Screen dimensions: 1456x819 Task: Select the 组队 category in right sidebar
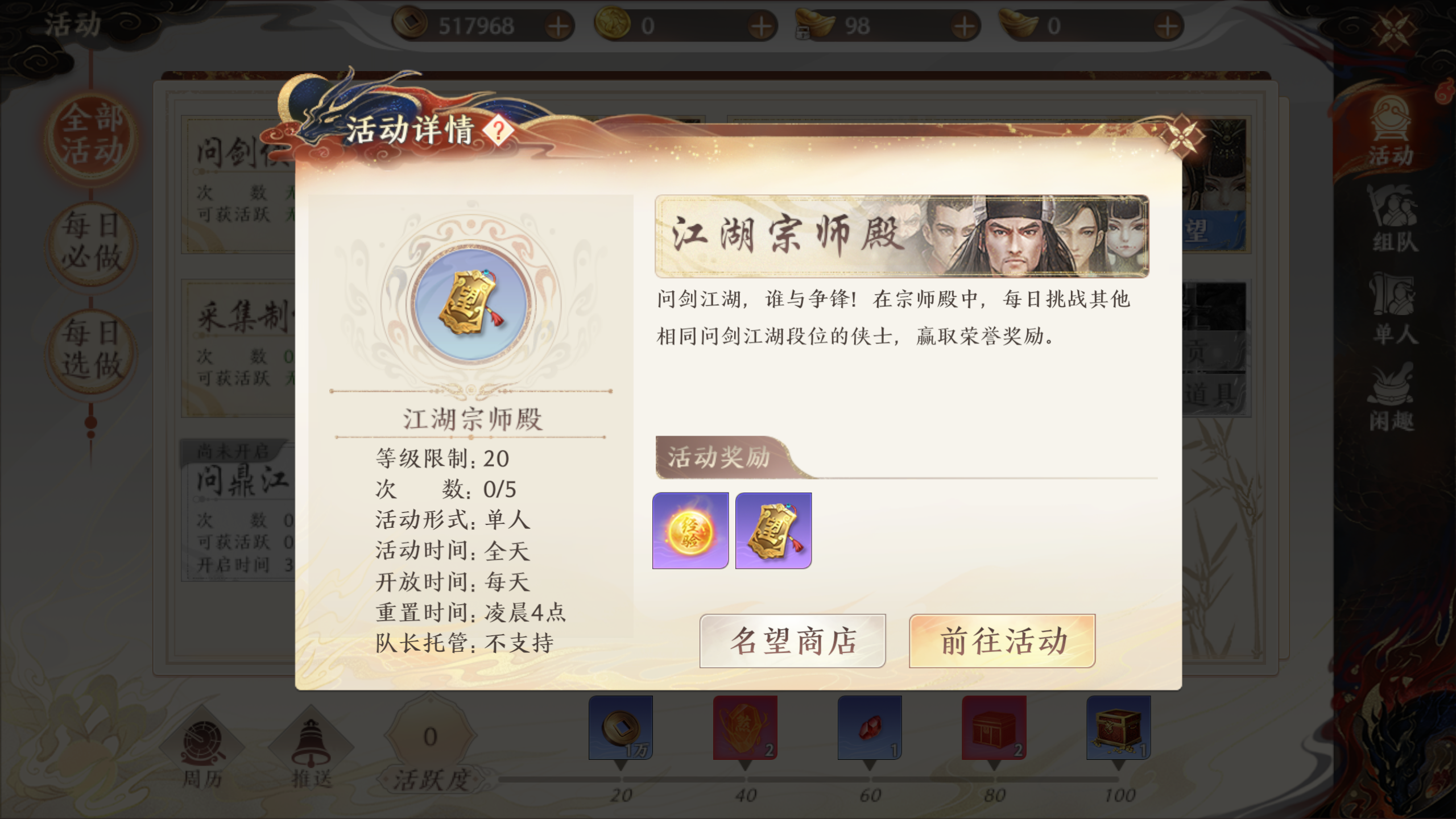tap(1392, 218)
